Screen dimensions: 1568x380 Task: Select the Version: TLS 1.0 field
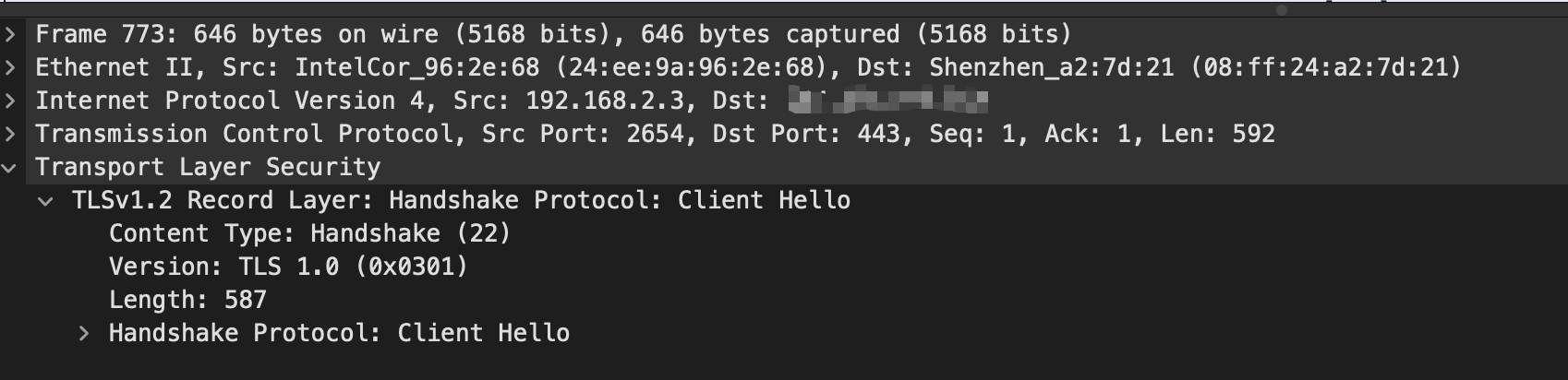click(288, 267)
